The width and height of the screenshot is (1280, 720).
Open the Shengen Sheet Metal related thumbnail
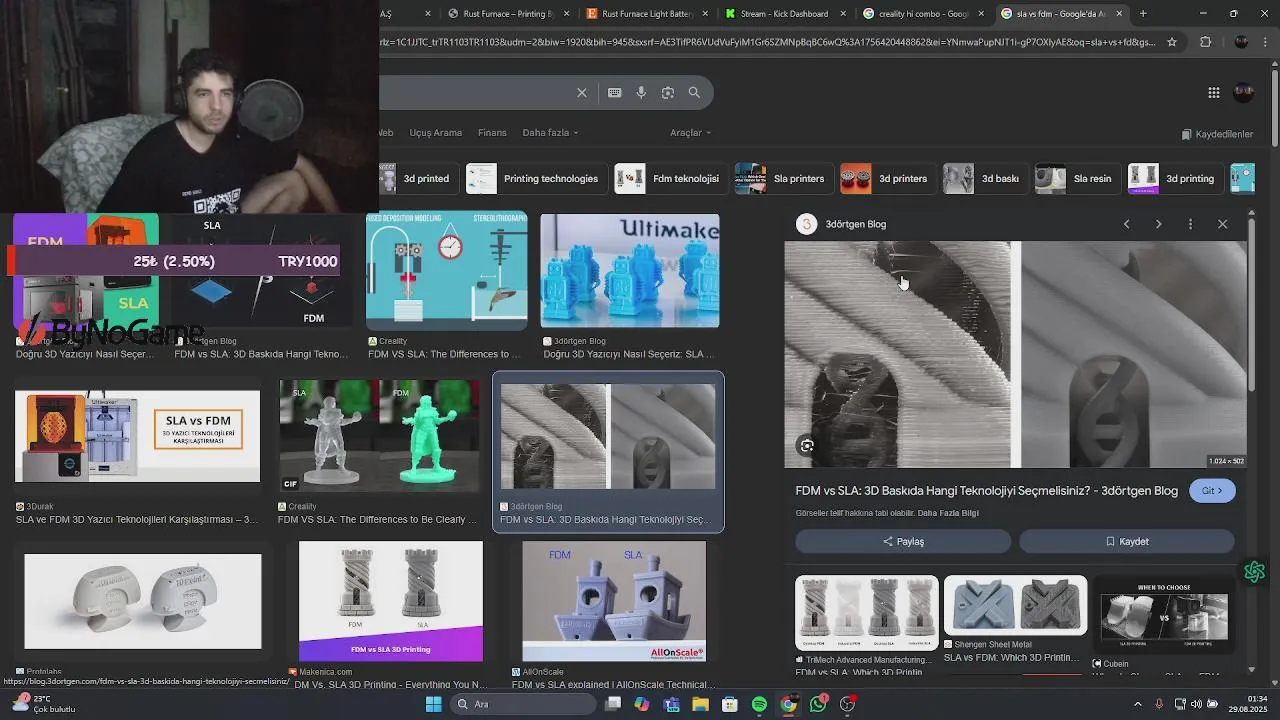point(1016,606)
